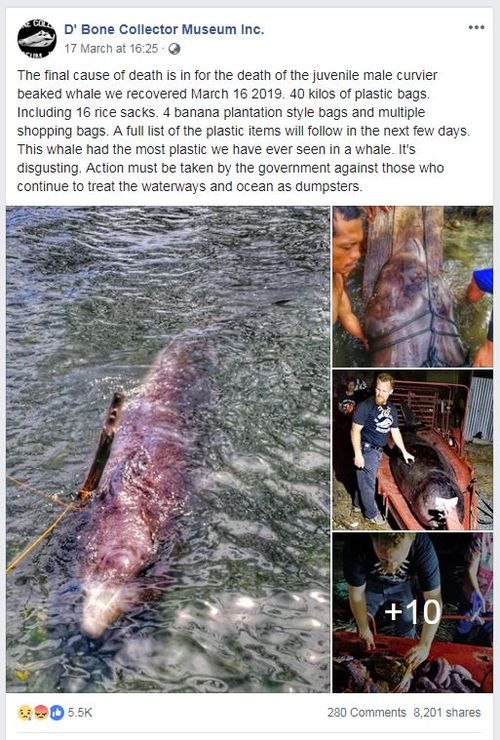The height and width of the screenshot is (740, 500).
Task: Click the phrase '40 kilos of plastic bags'
Action: (x=359, y=93)
